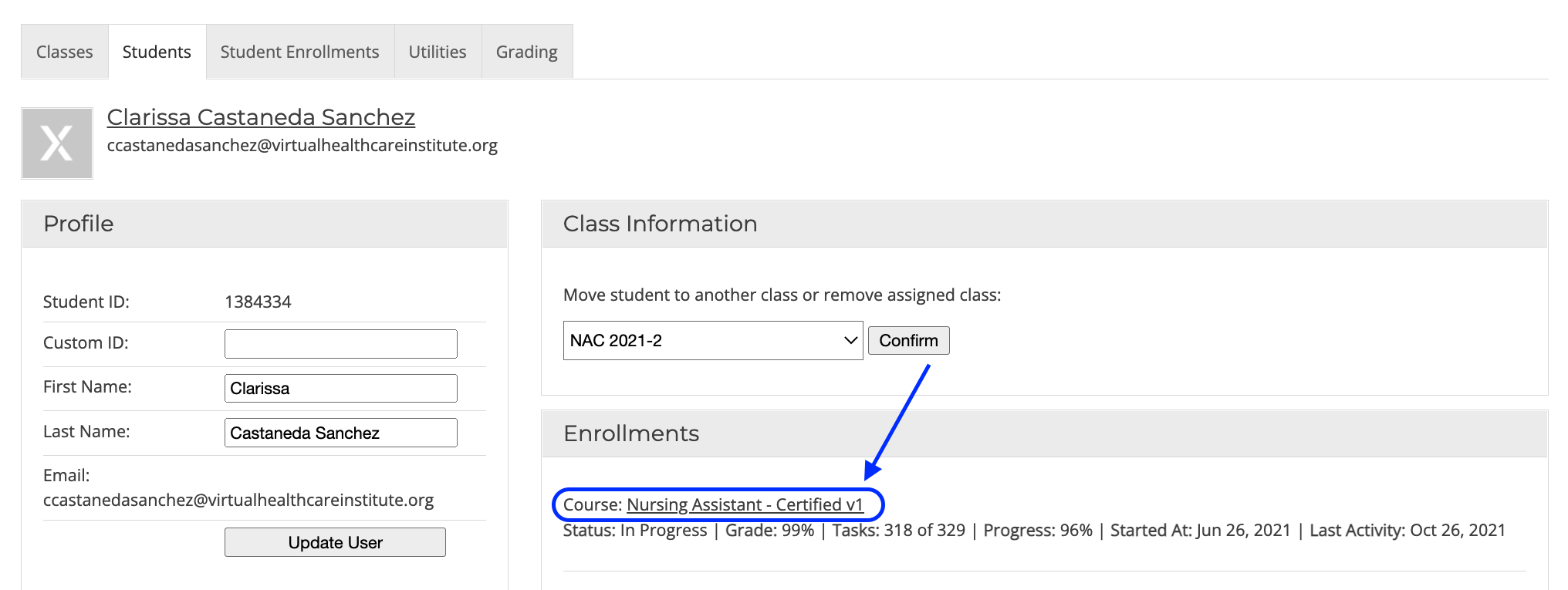Click the student avatar placeholder image

[x=57, y=143]
